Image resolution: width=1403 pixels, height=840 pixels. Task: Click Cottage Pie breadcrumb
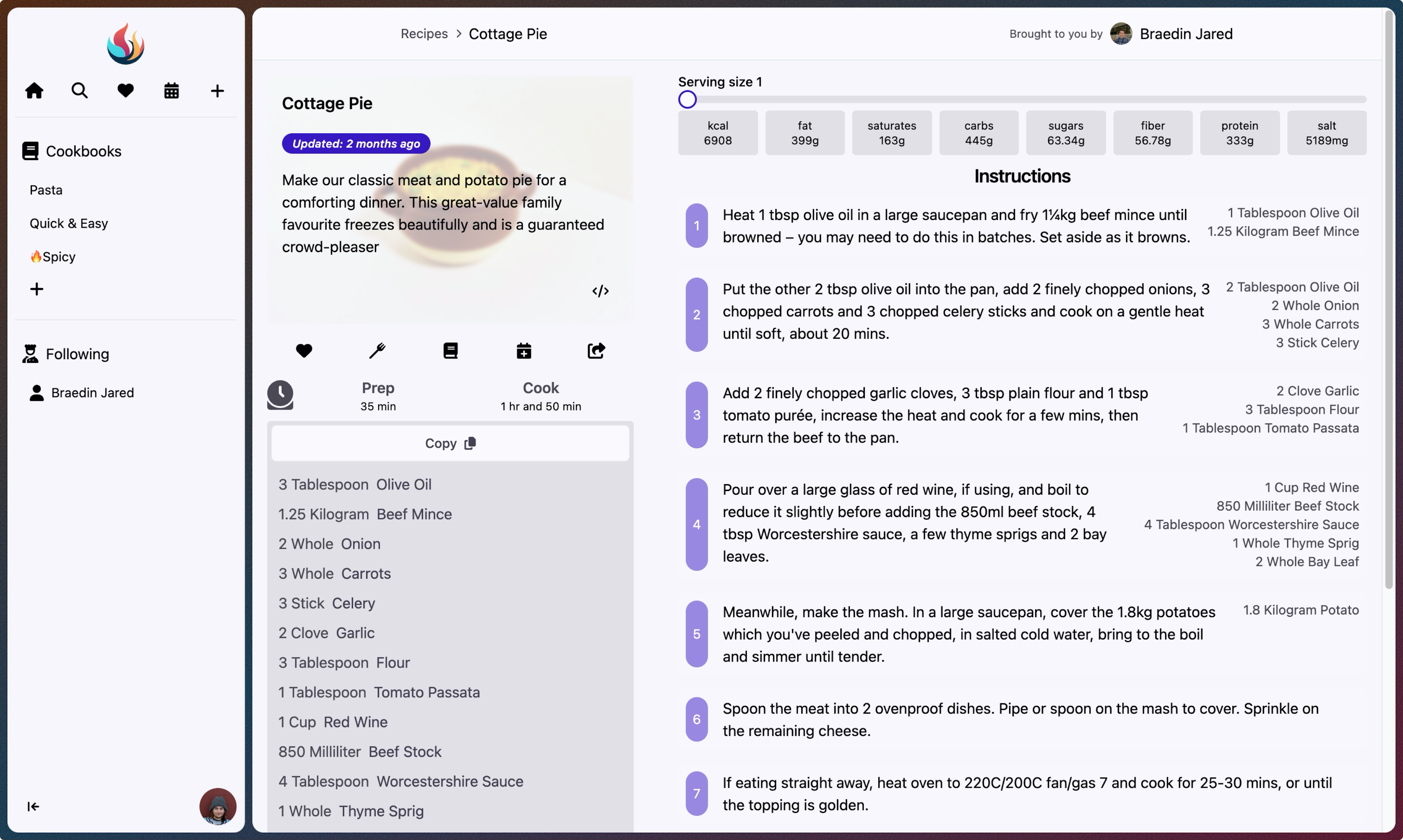pyautogui.click(x=507, y=33)
